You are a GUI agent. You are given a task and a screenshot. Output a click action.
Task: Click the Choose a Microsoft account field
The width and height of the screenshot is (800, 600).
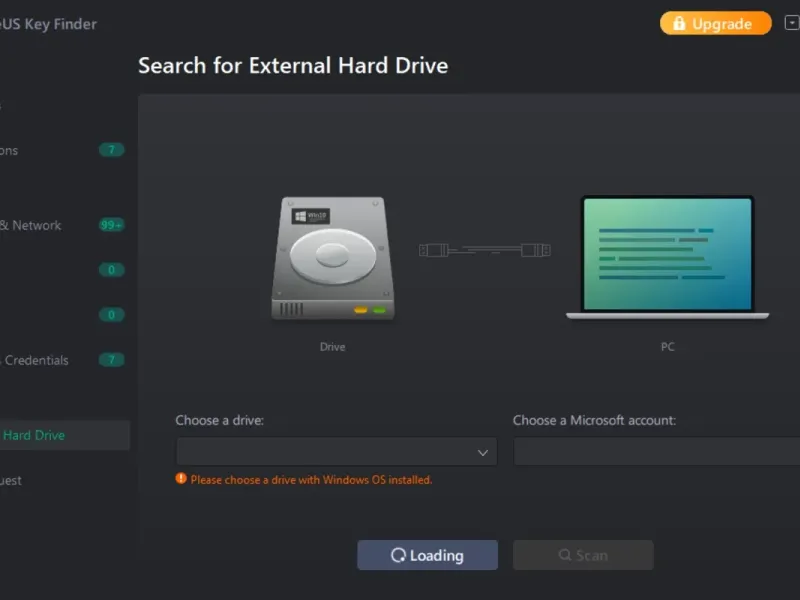pos(657,452)
